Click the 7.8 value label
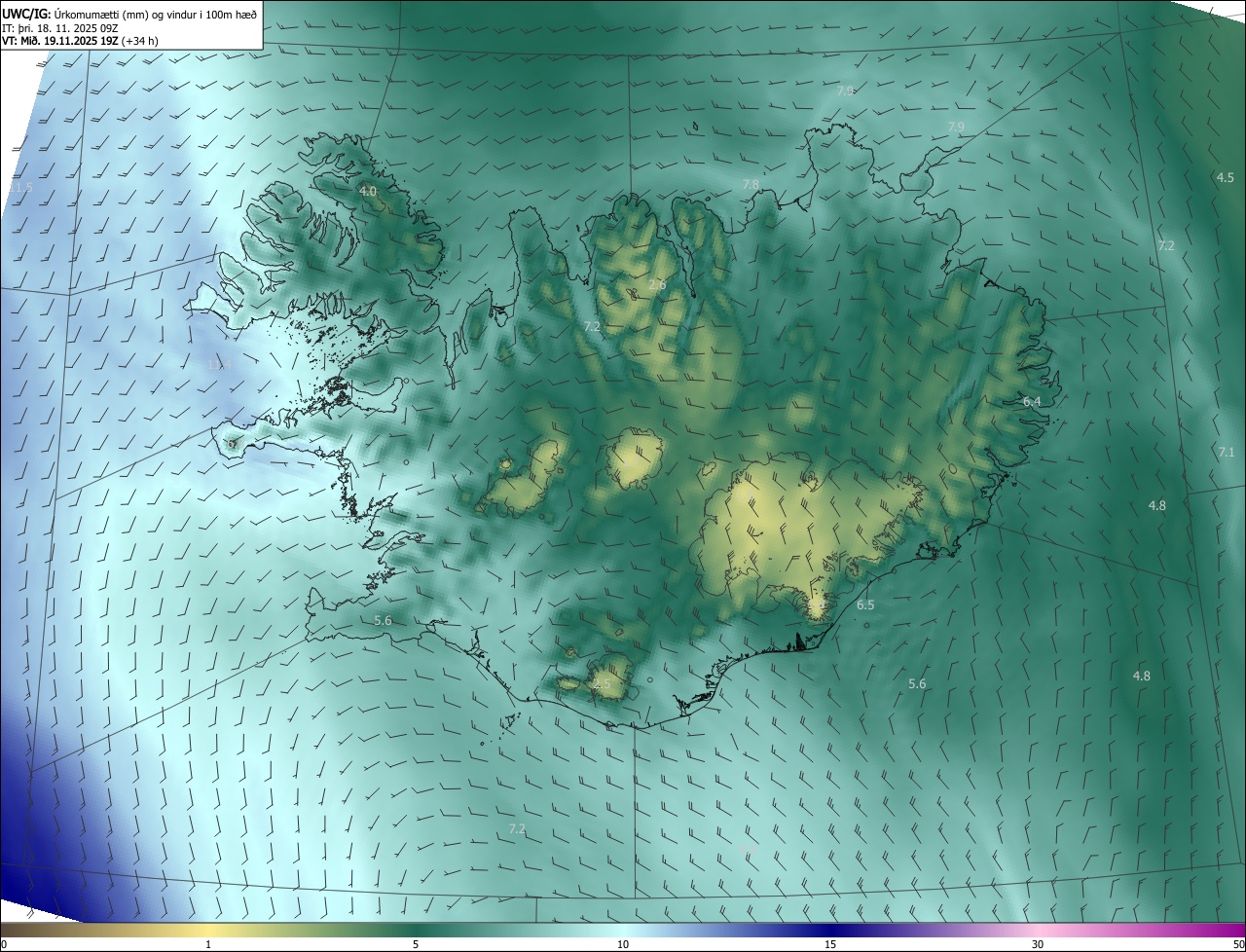The width and height of the screenshot is (1246, 952). point(751,184)
